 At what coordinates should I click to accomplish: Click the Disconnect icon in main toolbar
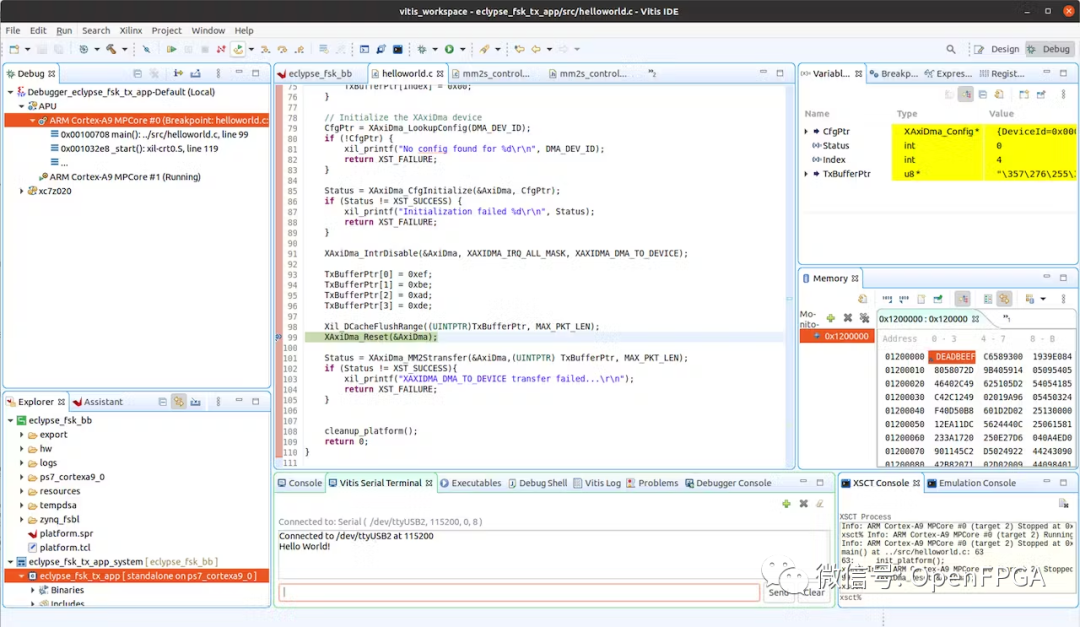[x=221, y=49]
